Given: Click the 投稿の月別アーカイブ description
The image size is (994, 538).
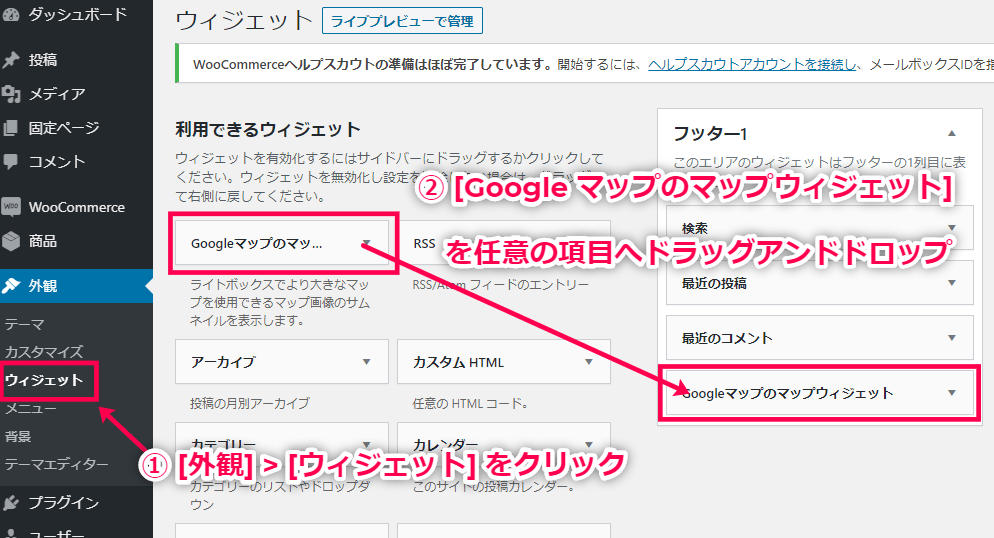Looking at the screenshot, I should (x=250, y=403).
